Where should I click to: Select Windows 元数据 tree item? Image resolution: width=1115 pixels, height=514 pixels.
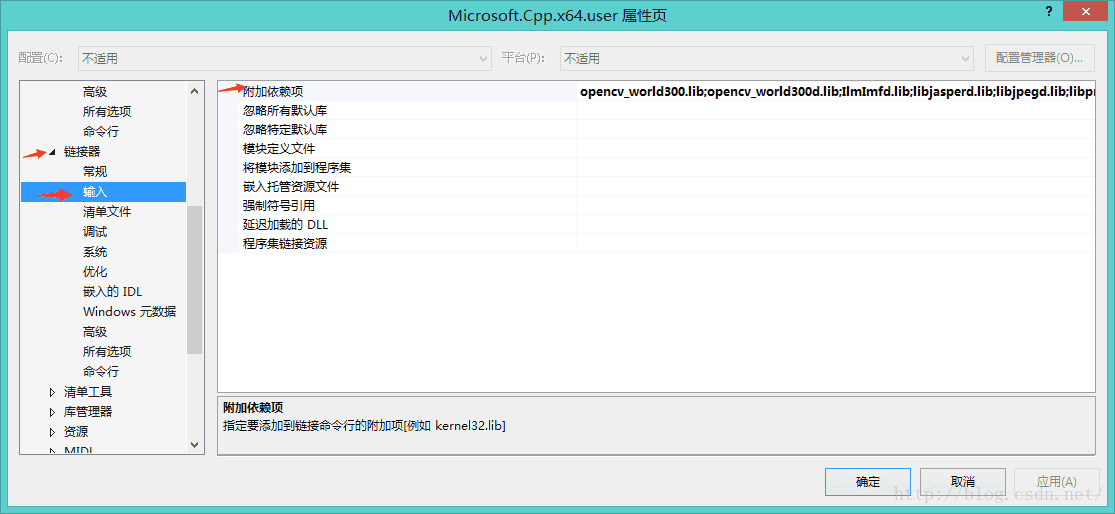[129, 311]
